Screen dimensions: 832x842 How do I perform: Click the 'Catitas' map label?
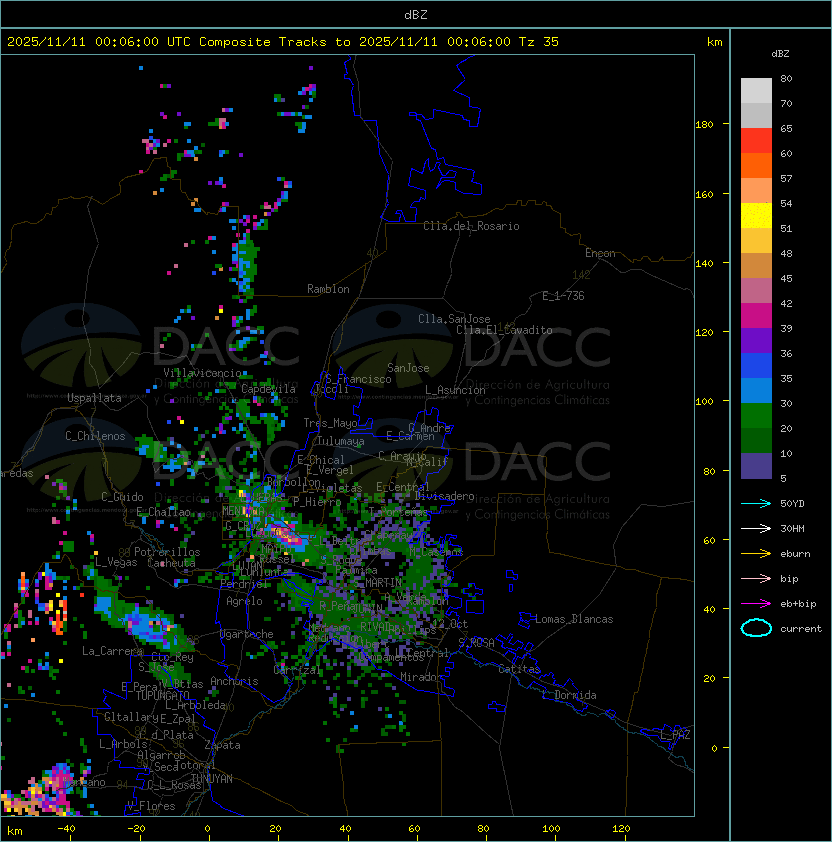point(519,669)
